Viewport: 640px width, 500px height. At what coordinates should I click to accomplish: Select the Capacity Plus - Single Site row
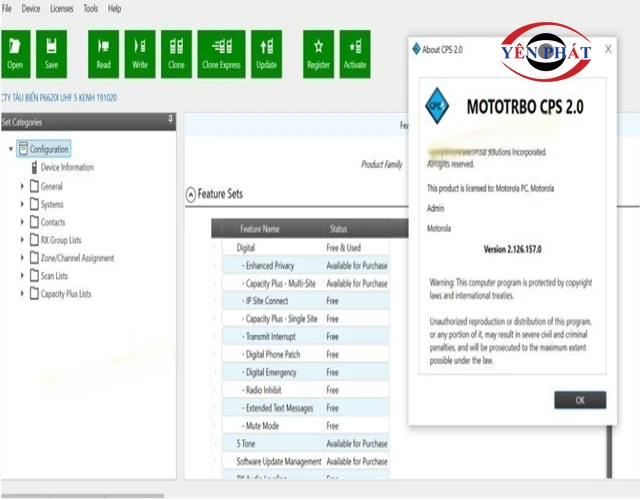tap(305, 319)
